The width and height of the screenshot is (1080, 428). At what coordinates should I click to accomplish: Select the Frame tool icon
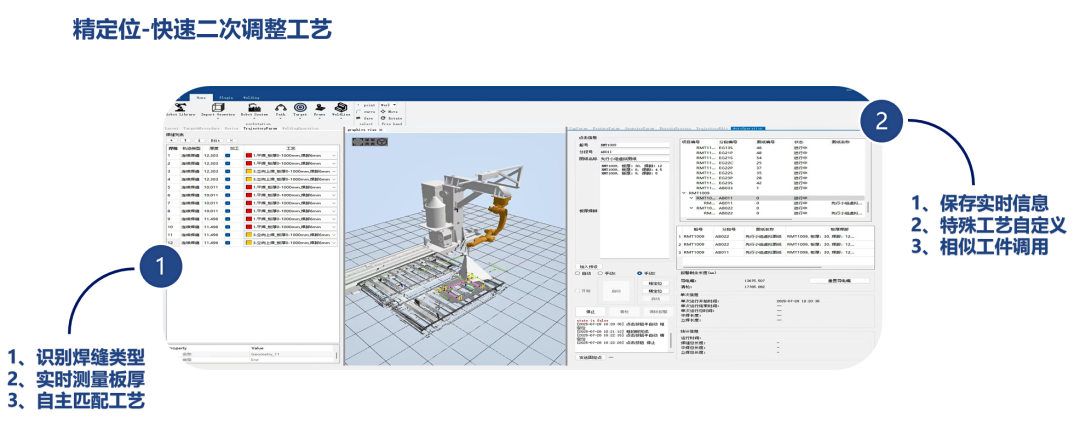click(321, 109)
